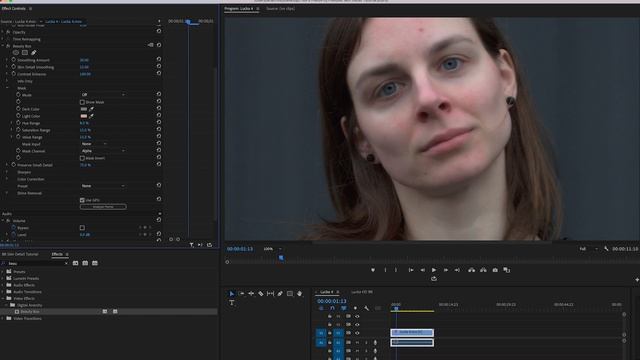Viewport: 640px width, 360px height.
Task: Select the Razor tool
Action: (260, 293)
